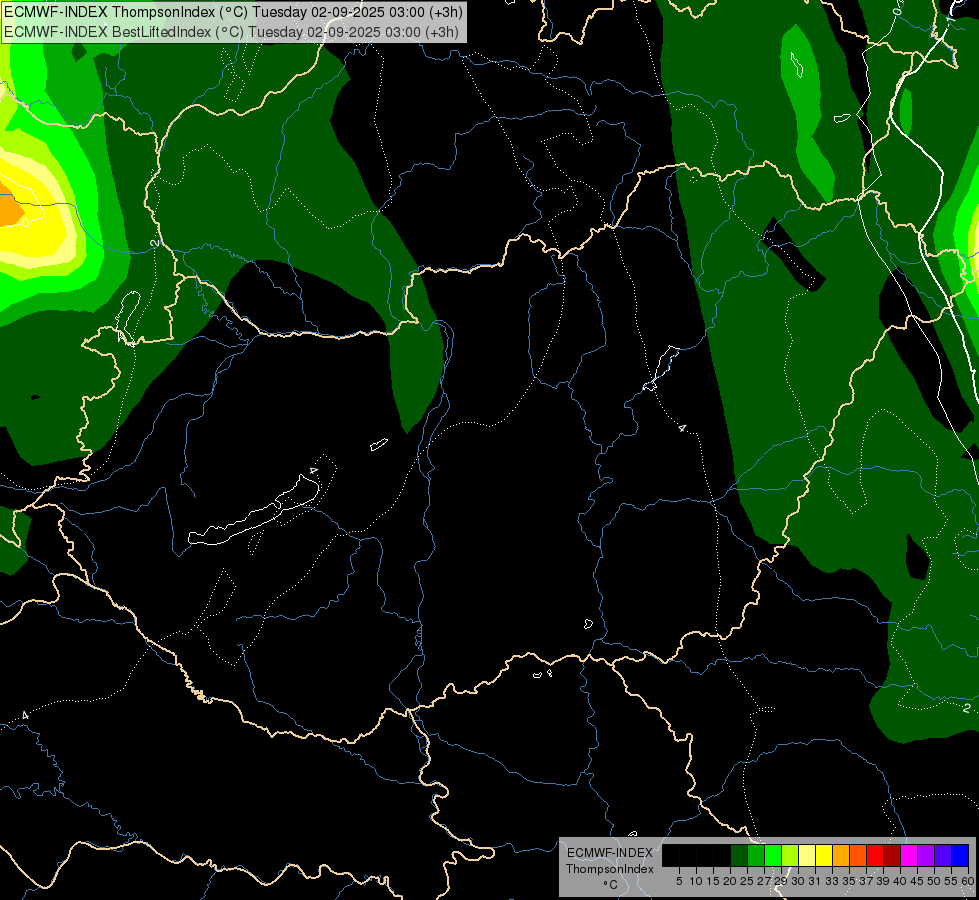Click the orange-red 35–37 legend swatch

[858, 855]
